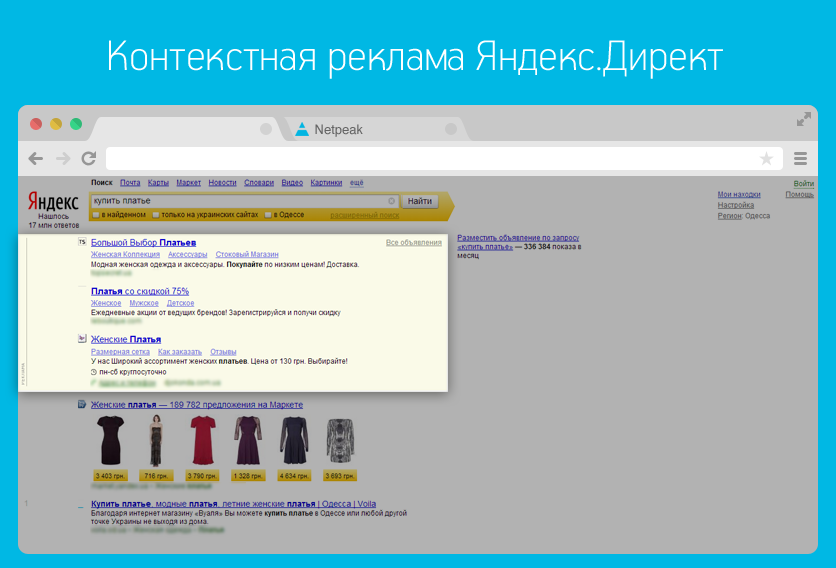836x568 pixels.
Task: Click the dress thumbnail priced 716 грн.
Action: coord(156,441)
